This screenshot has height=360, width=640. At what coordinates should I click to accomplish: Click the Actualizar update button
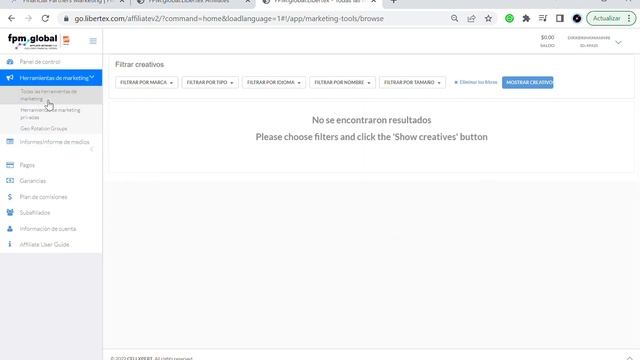[x=606, y=18]
